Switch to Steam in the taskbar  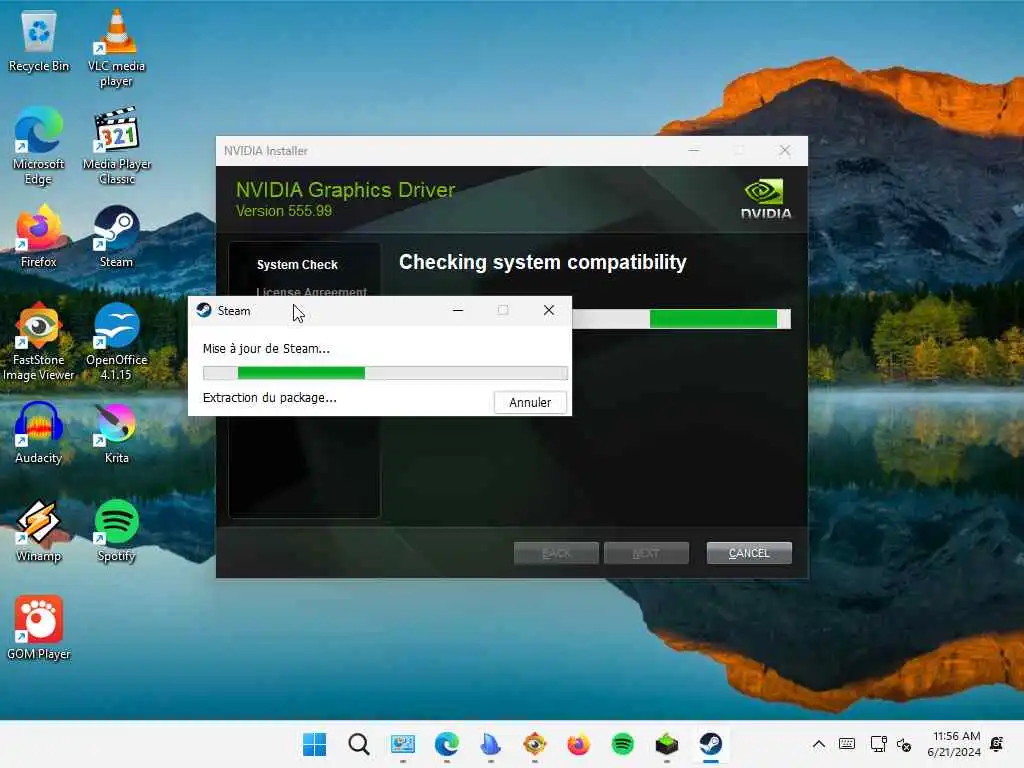click(x=711, y=744)
